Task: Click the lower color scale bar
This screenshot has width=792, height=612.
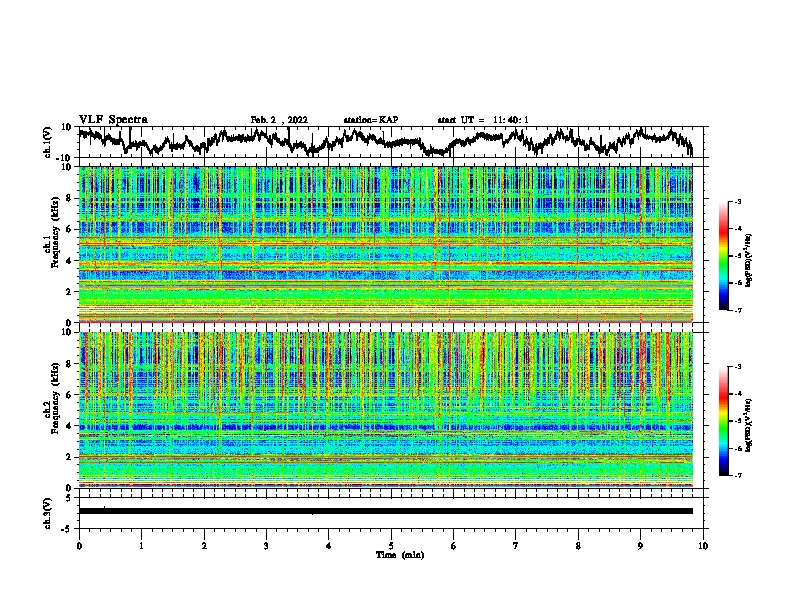Action: coord(724,421)
